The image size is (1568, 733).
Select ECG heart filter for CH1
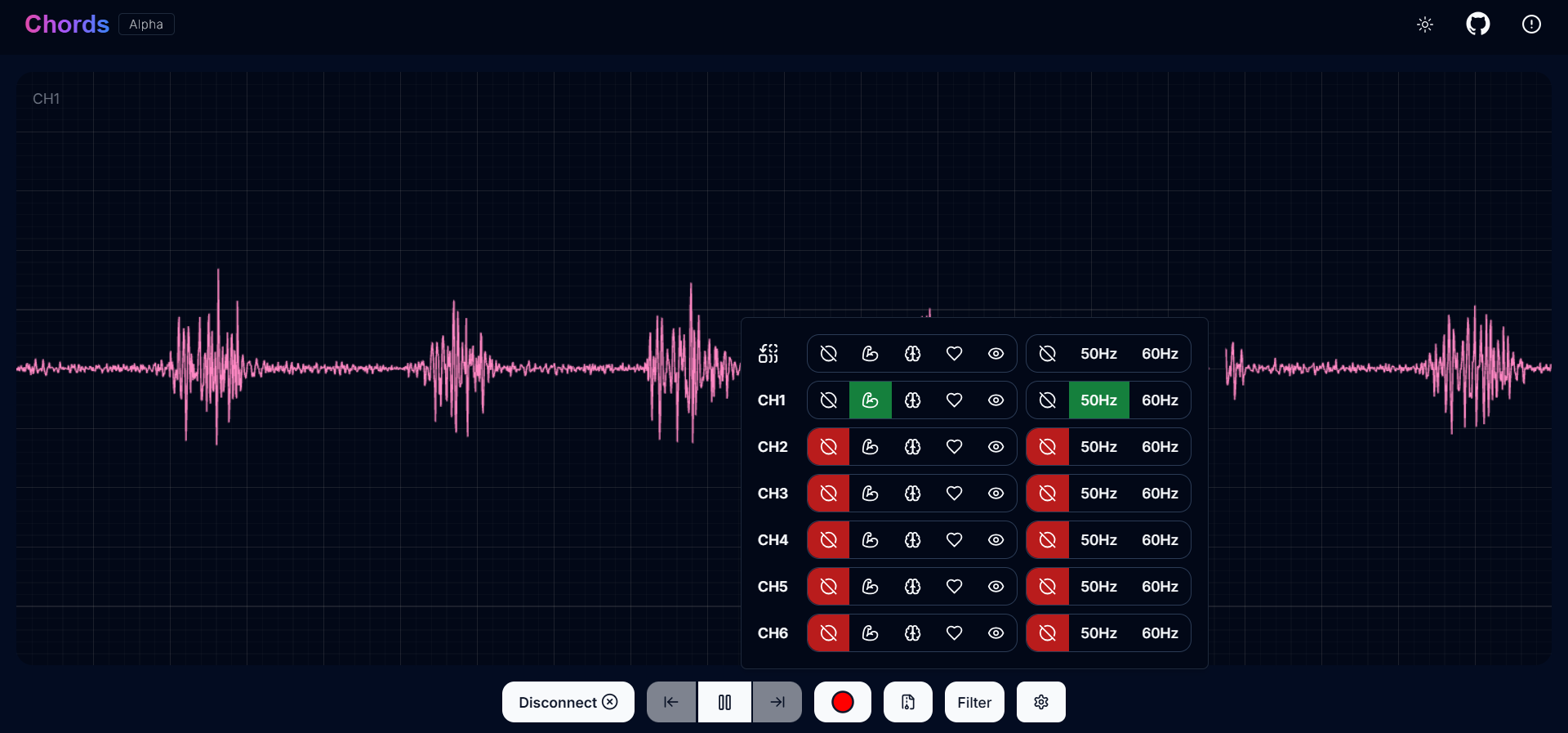click(955, 400)
